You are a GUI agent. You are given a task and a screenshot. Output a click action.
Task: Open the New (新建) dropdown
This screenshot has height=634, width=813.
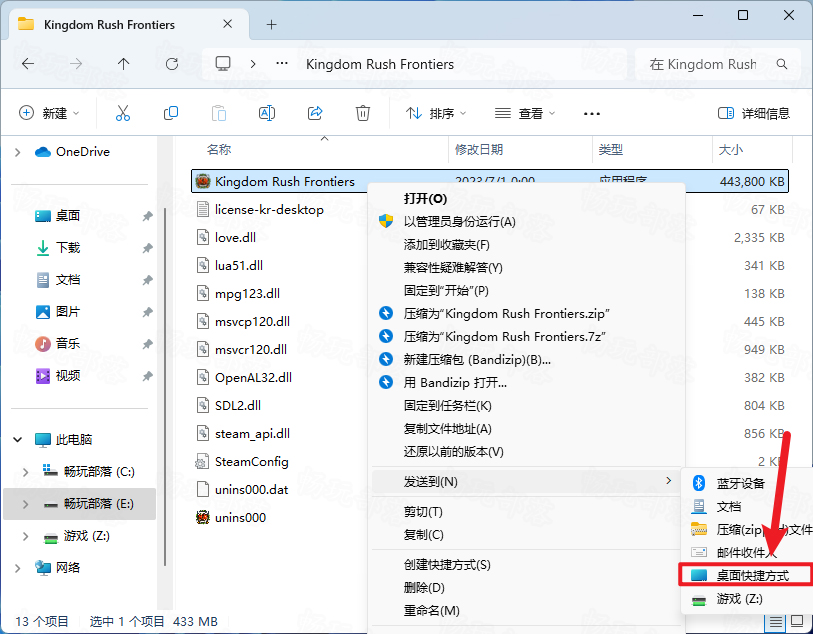[x=49, y=113]
